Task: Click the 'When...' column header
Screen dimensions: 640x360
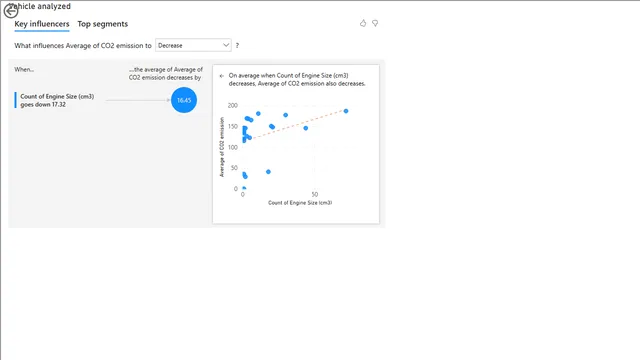Action: tap(24, 69)
